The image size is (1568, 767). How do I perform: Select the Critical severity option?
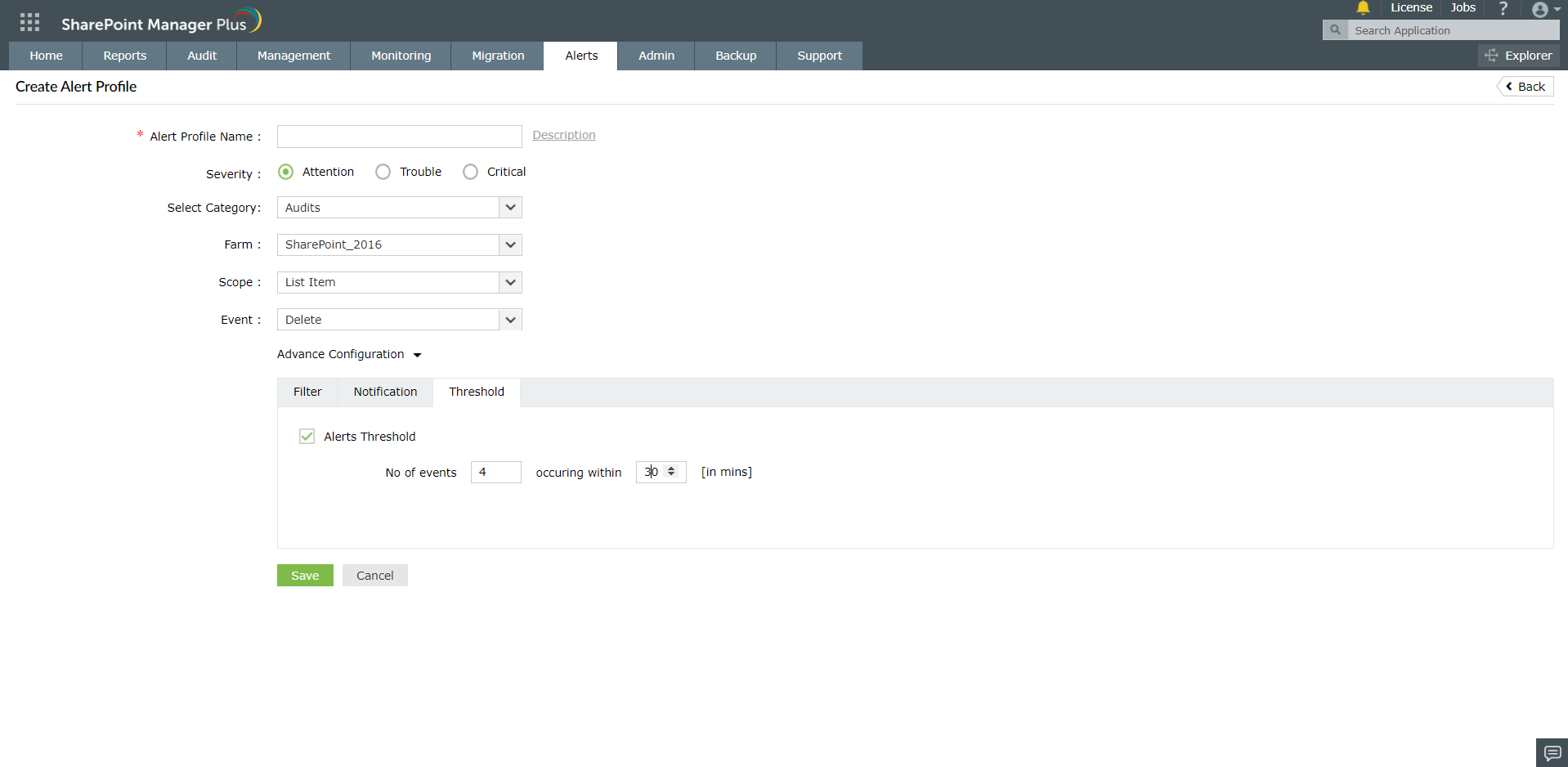(x=470, y=172)
